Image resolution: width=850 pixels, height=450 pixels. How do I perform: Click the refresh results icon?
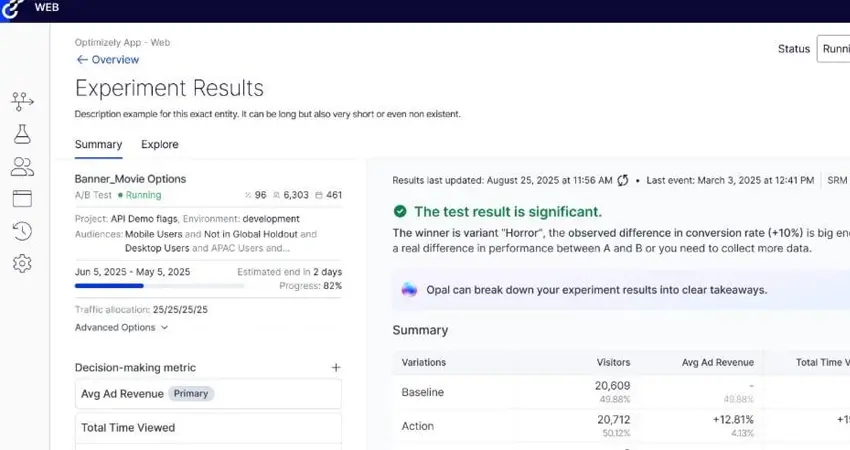(623, 180)
